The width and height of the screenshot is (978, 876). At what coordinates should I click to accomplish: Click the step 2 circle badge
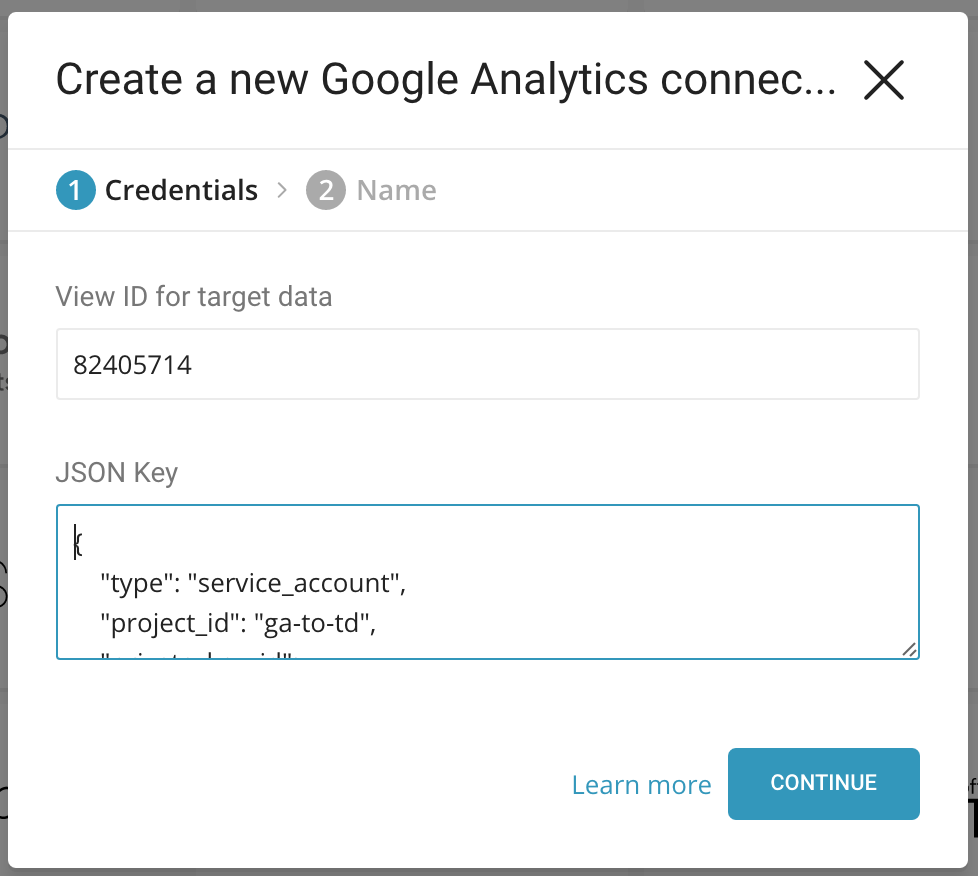click(326, 190)
